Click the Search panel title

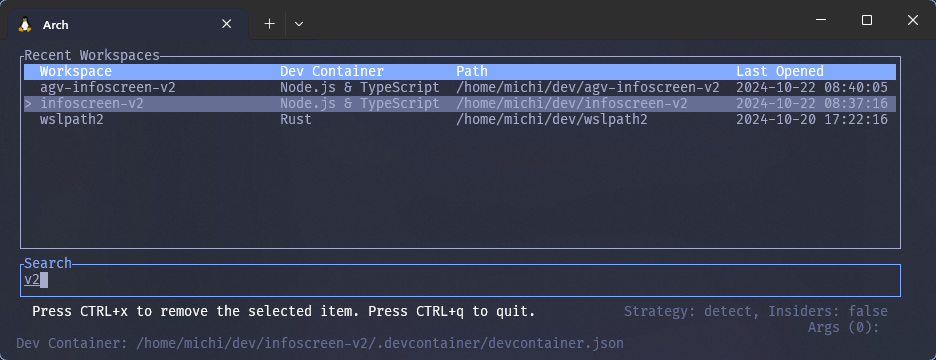48,263
